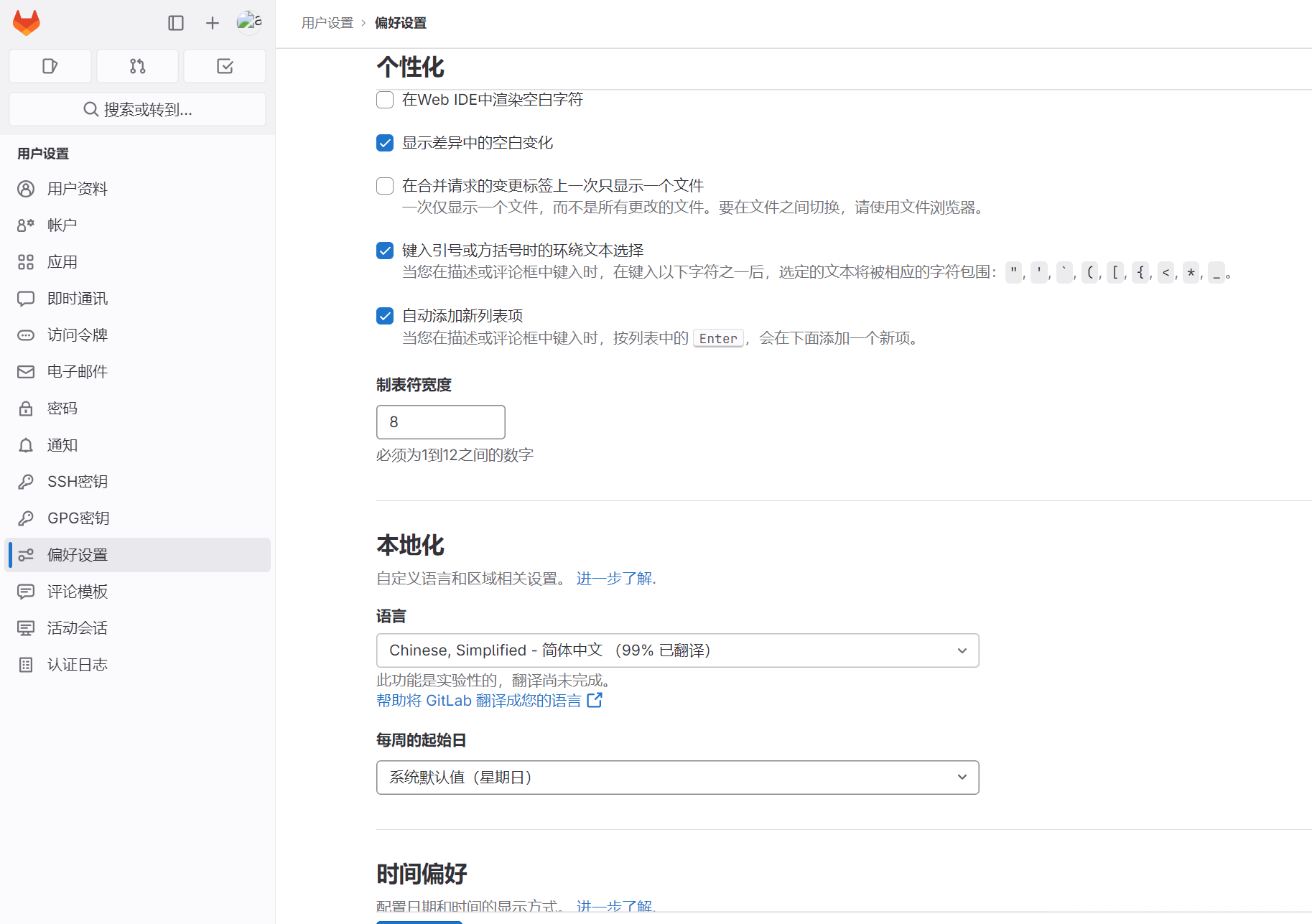This screenshot has width=1312, height=924.
Task: Click the 应用 applications grid icon
Action: (x=26, y=262)
